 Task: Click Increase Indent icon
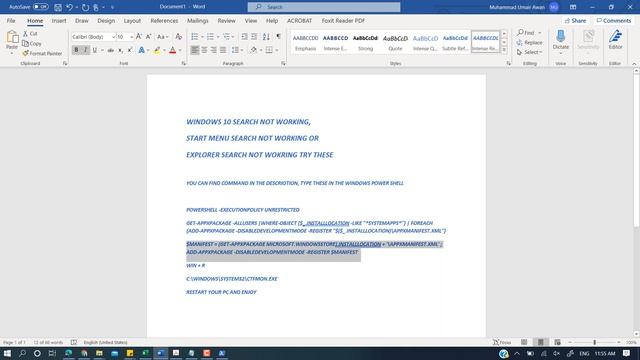pyautogui.click(x=254, y=37)
